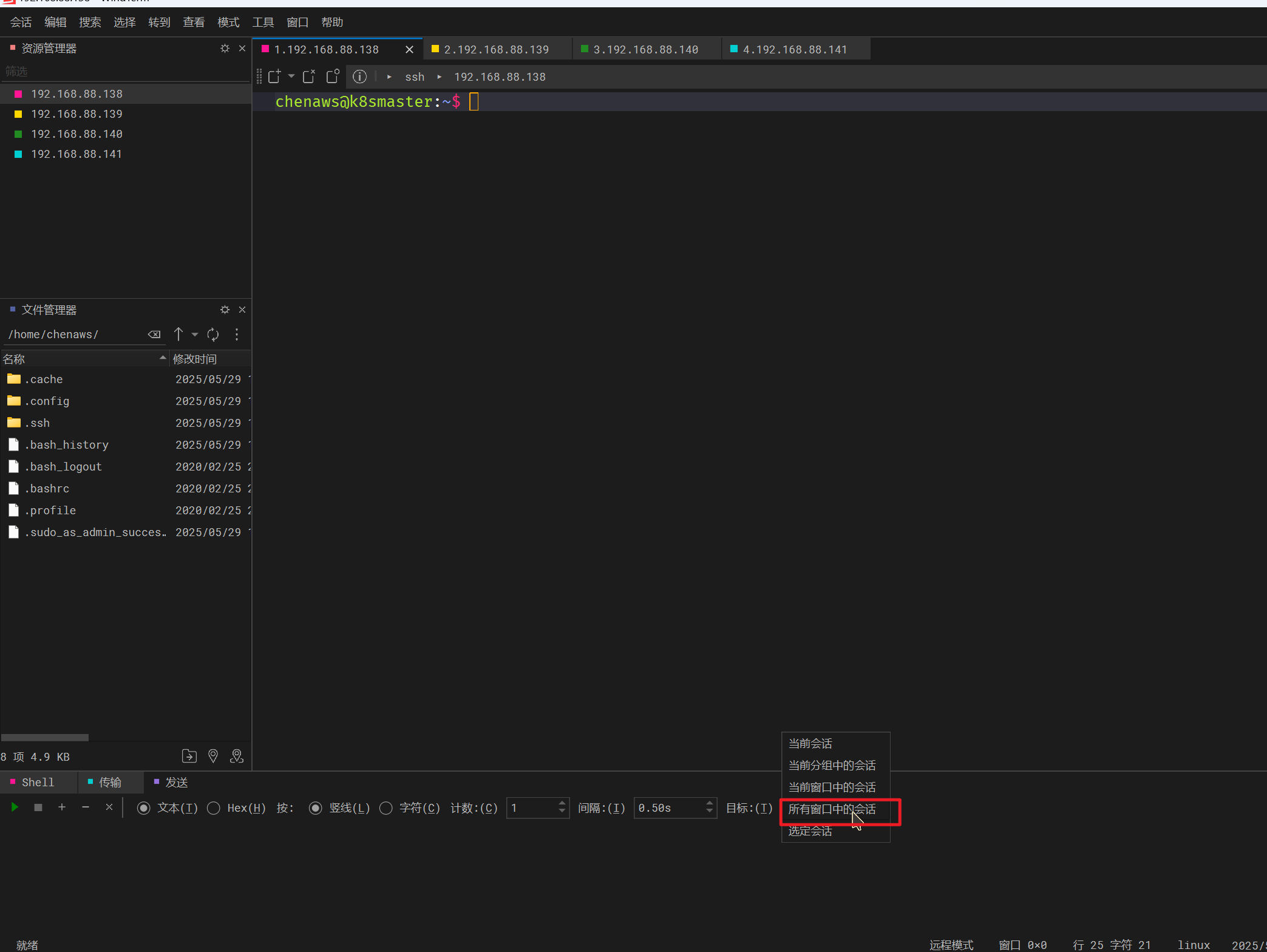
Task: Click the refresh icon in file manager
Action: 213,335
